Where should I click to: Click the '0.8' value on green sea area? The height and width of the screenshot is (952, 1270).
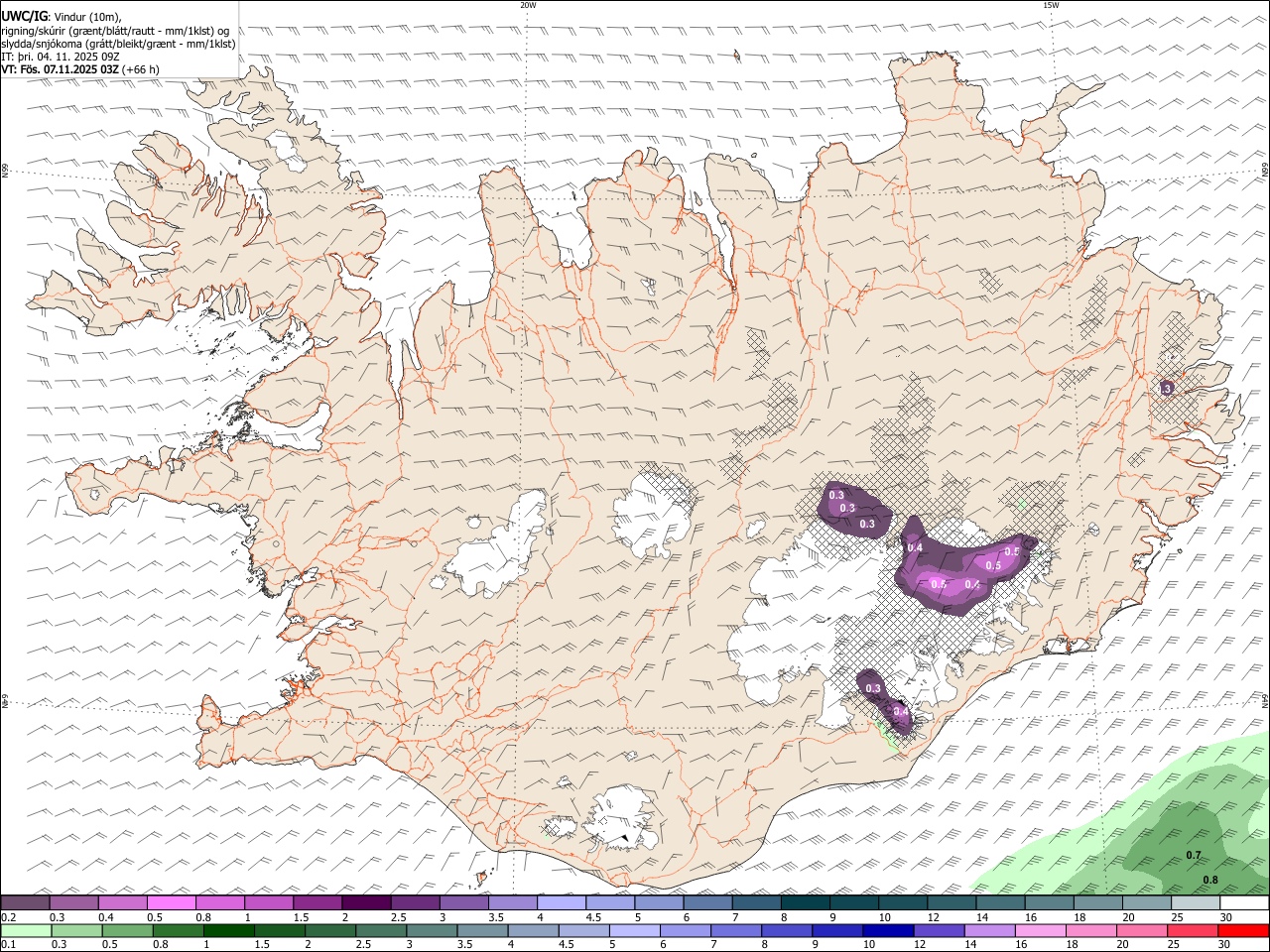[x=1210, y=881]
